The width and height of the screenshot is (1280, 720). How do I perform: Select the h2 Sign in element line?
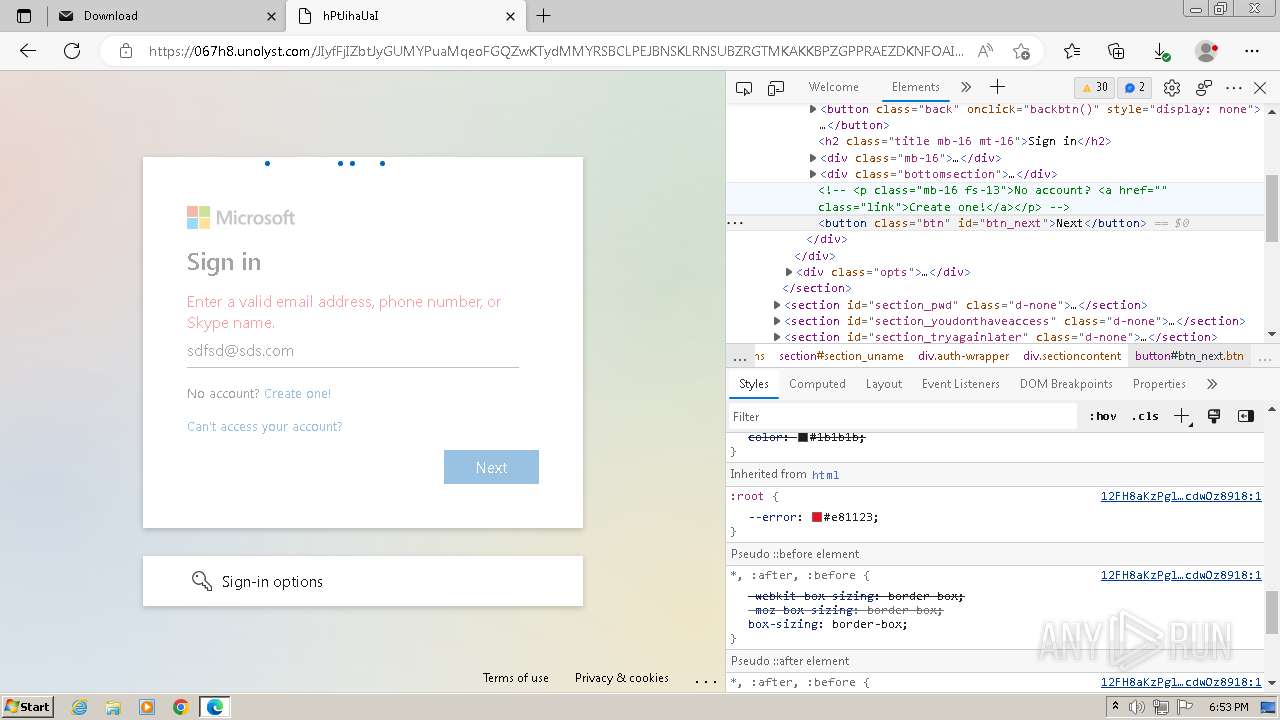tap(964, 141)
